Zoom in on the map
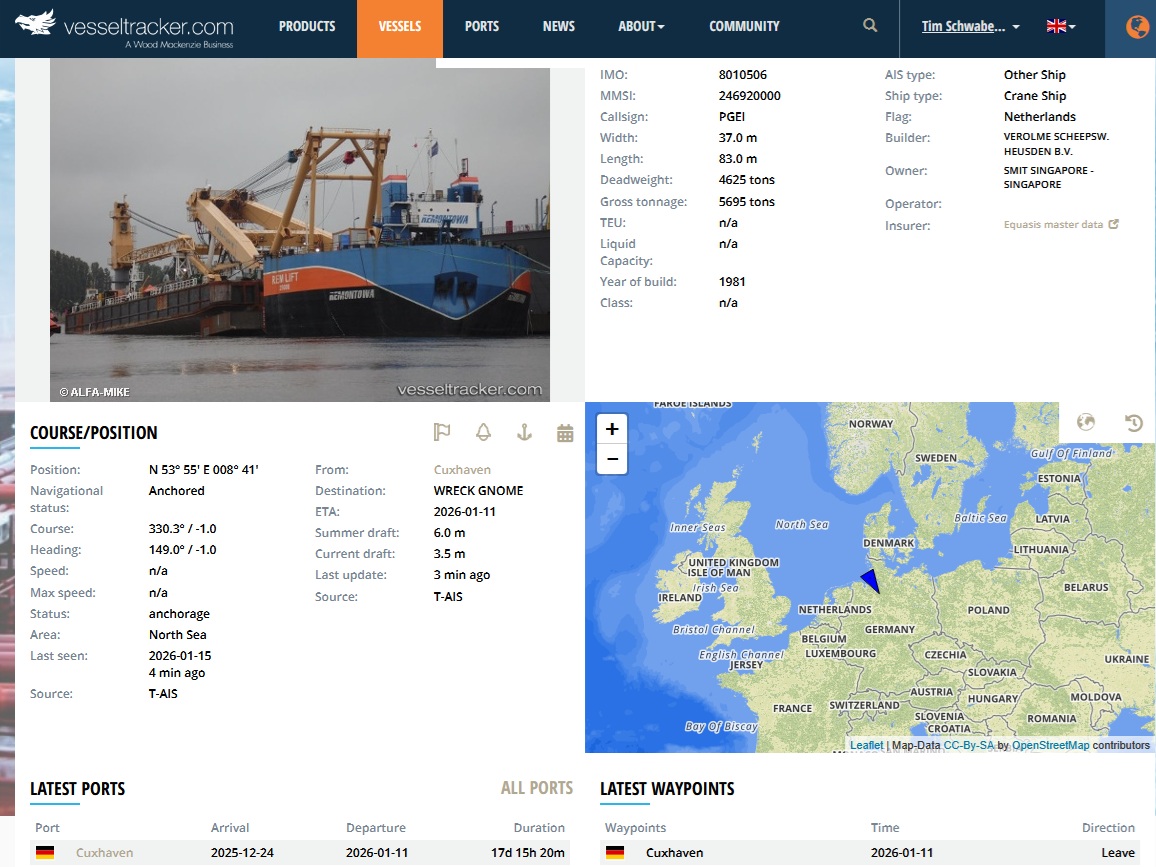This screenshot has height=867, width=1156. coord(612,429)
